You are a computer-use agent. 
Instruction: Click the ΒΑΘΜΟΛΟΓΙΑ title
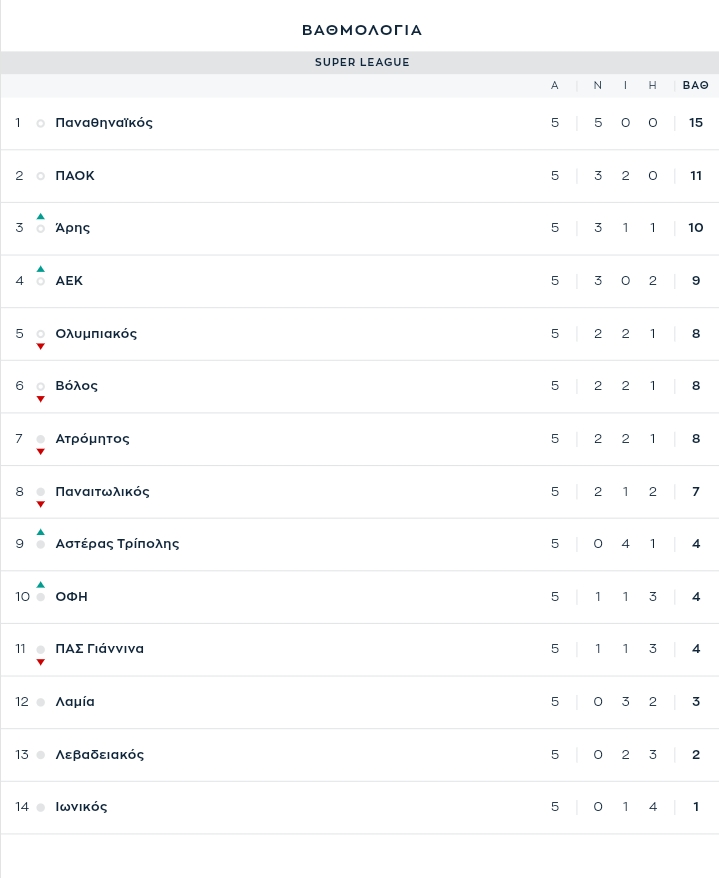point(362,30)
